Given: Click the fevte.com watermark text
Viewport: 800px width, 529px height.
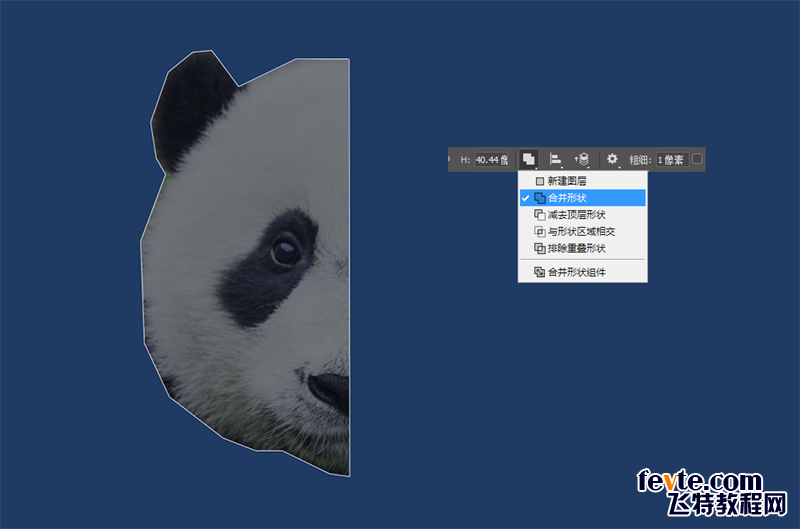Looking at the screenshot, I should coord(699,481).
